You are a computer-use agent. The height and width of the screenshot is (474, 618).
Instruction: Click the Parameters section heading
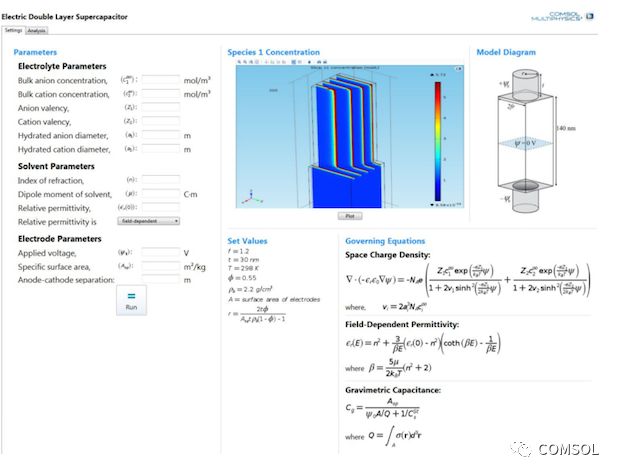click(35, 52)
